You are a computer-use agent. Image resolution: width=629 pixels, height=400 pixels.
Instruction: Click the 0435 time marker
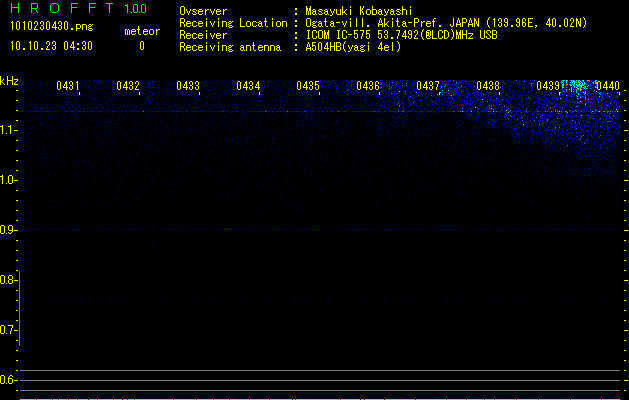308,85
